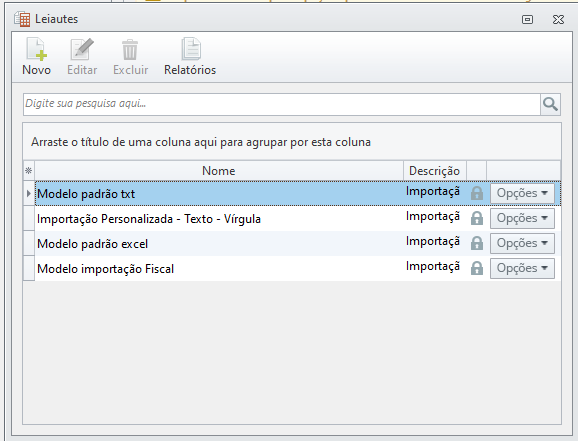
Task: Click the magnifier search icon
Action: tap(550, 104)
